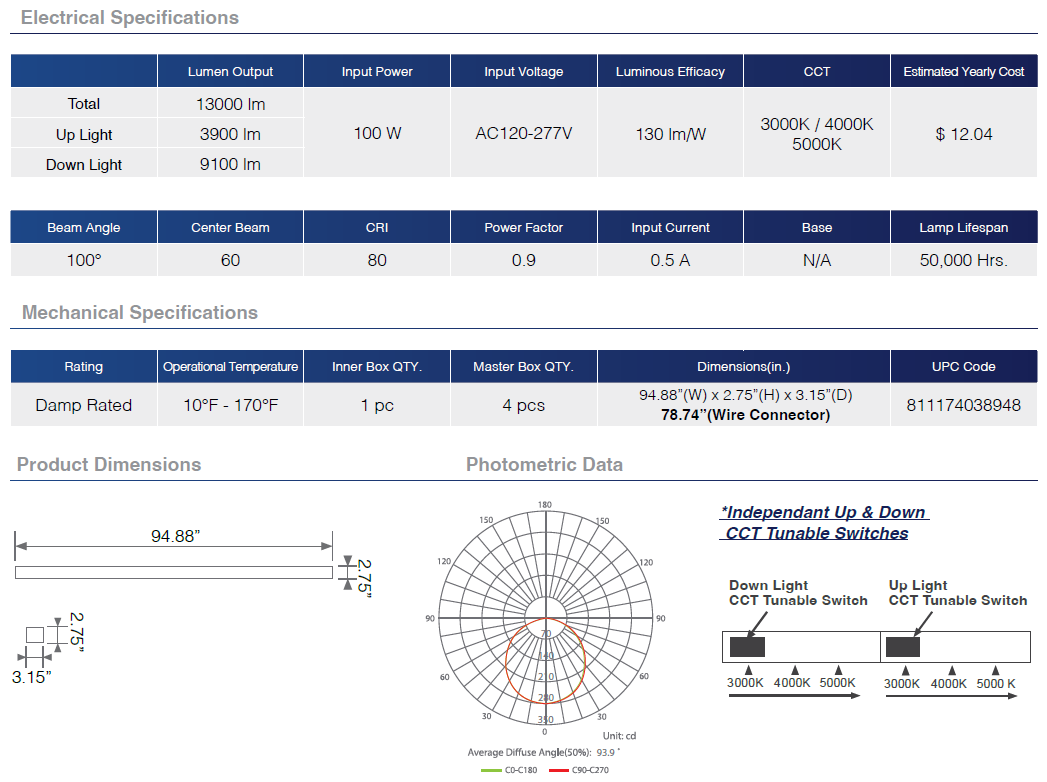The height and width of the screenshot is (782, 1047).
Task: Click the Electrical Specifications section heading
Action: [130, 18]
